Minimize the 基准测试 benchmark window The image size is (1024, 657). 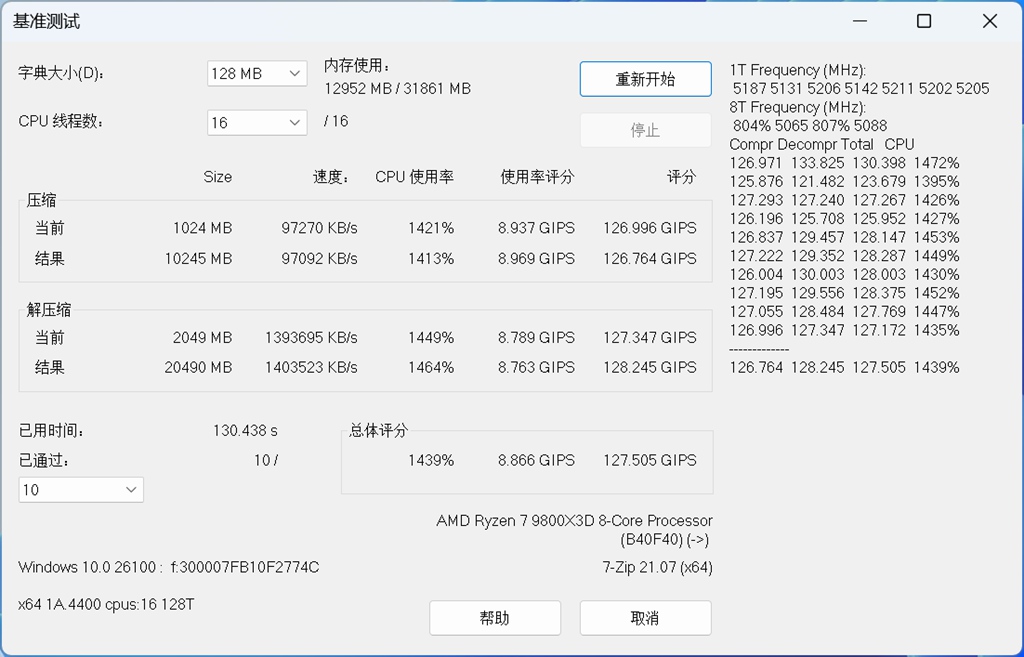(x=860, y=22)
